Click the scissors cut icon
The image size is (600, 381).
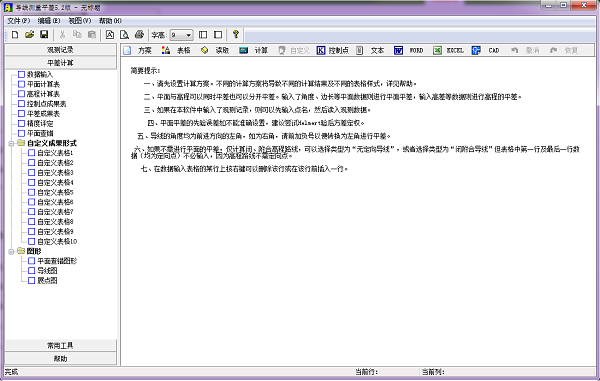(x=62, y=35)
